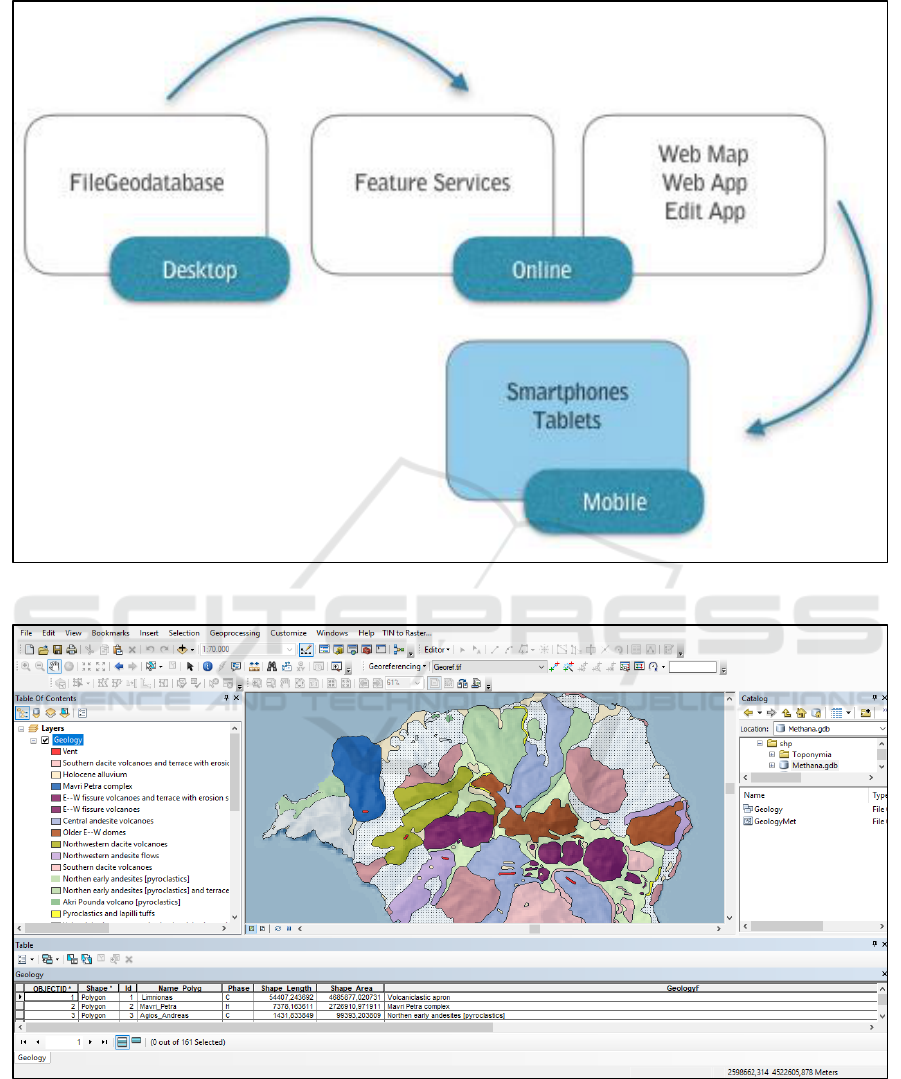Click the Select Elements arrow tool
The image size is (901, 1079).
189,666
